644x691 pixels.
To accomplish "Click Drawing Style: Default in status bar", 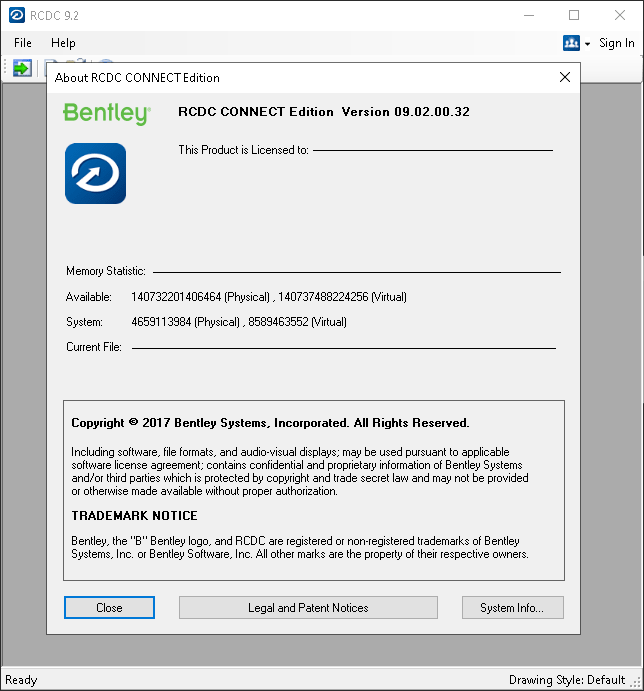I will (567, 680).
